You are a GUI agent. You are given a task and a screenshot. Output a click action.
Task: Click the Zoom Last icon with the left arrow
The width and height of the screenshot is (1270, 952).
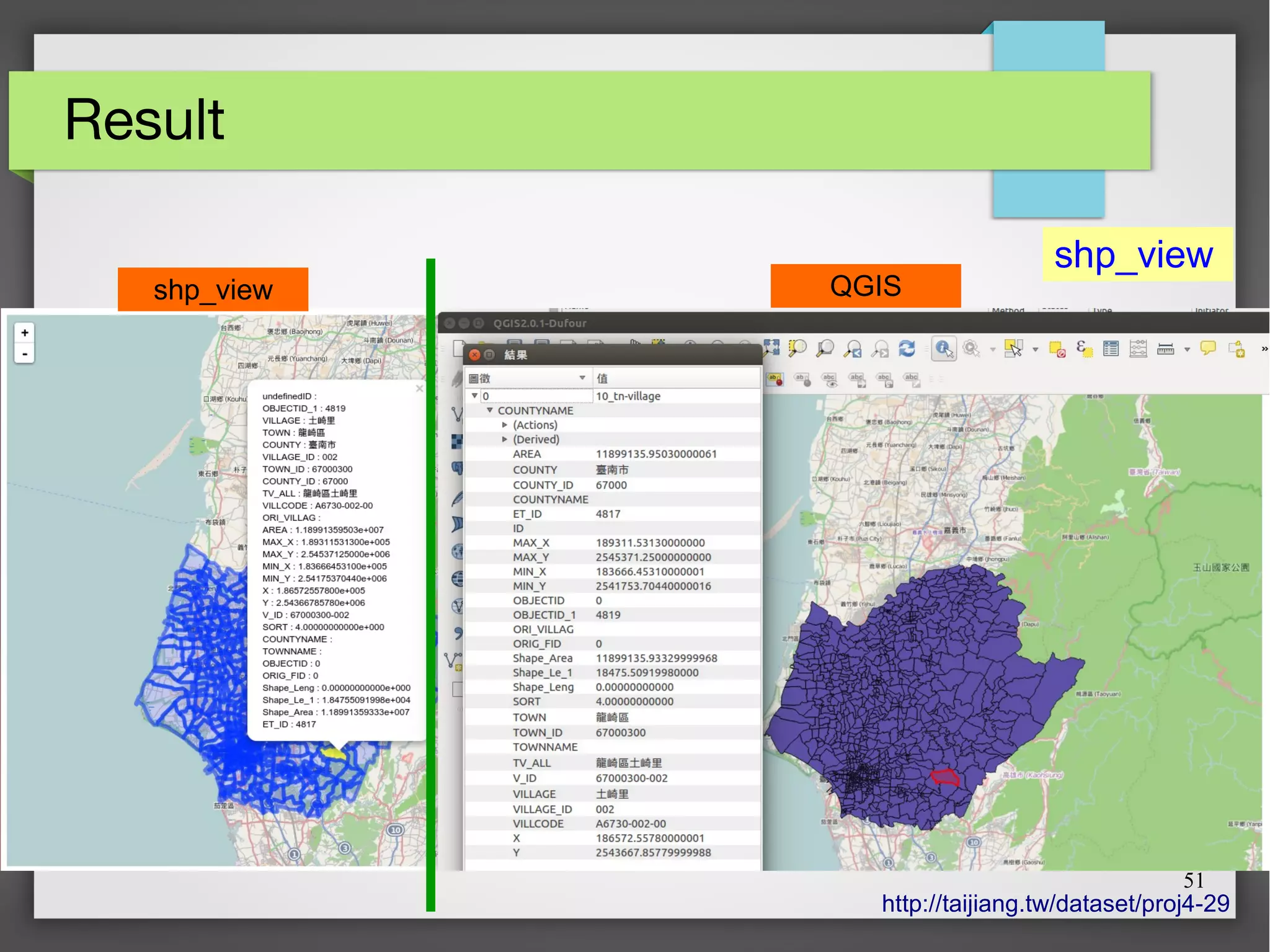click(x=853, y=349)
